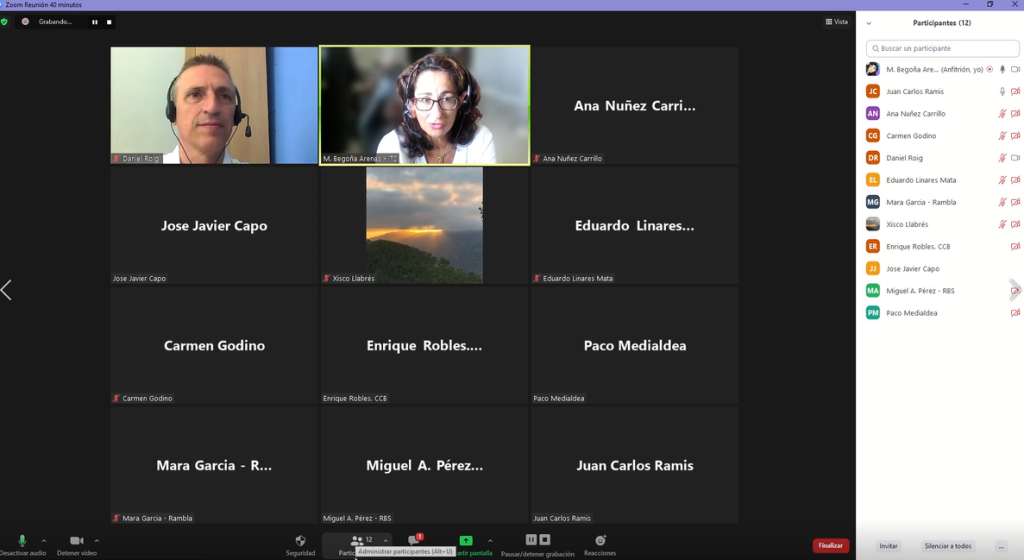Pause recording with top-left pause icon
The image size is (1024, 560).
point(95,21)
